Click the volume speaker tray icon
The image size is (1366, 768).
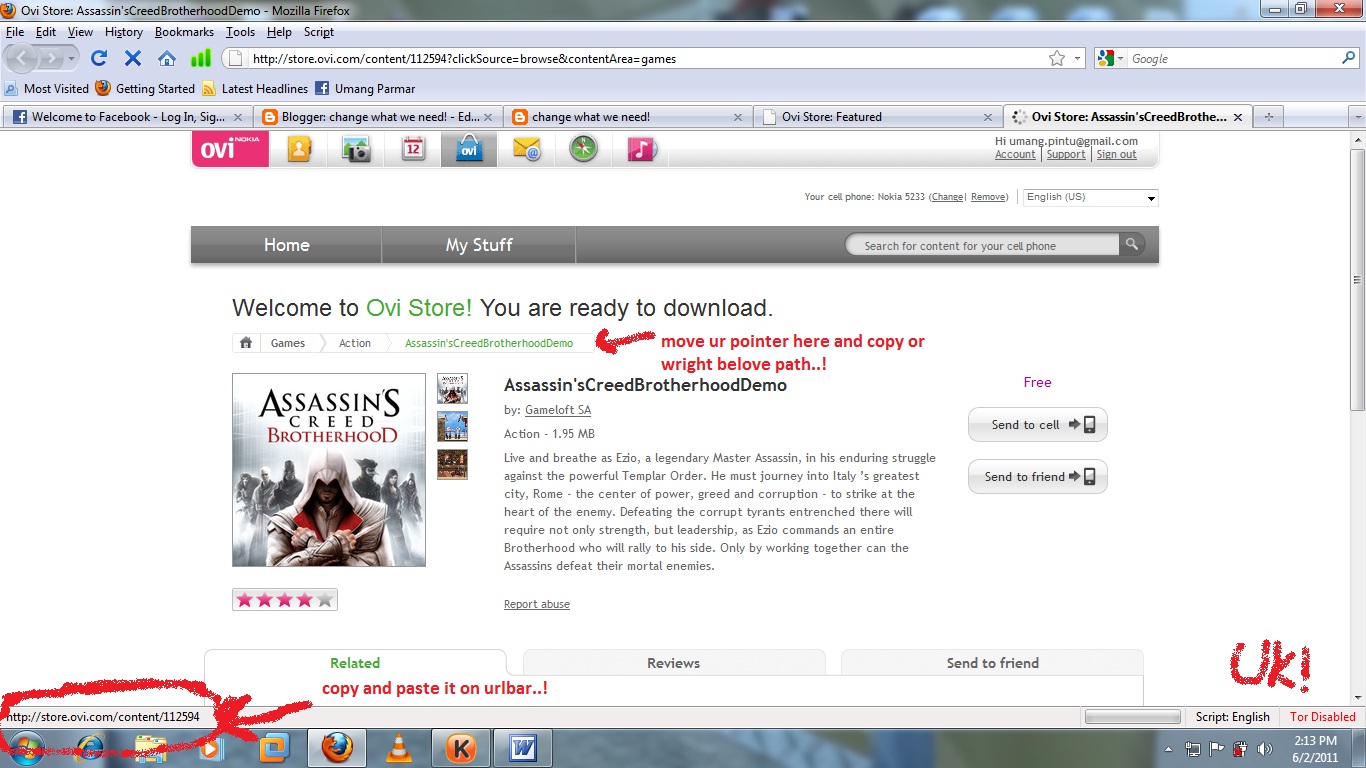1264,748
